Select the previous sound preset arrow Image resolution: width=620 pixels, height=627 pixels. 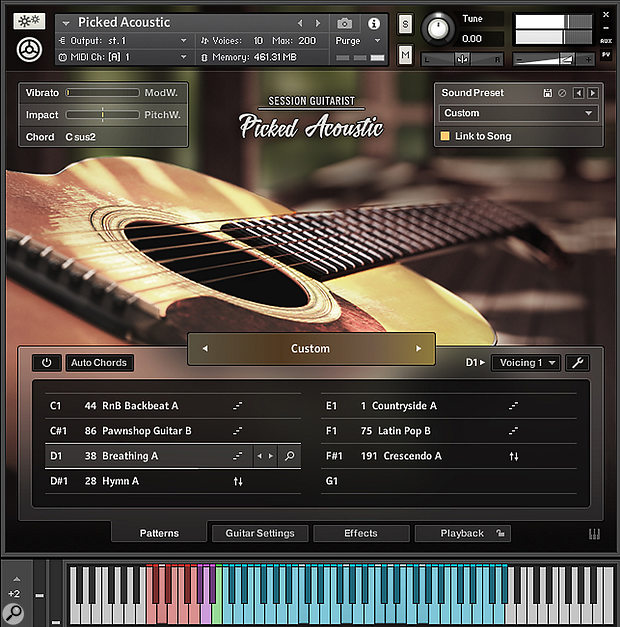[578, 93]
